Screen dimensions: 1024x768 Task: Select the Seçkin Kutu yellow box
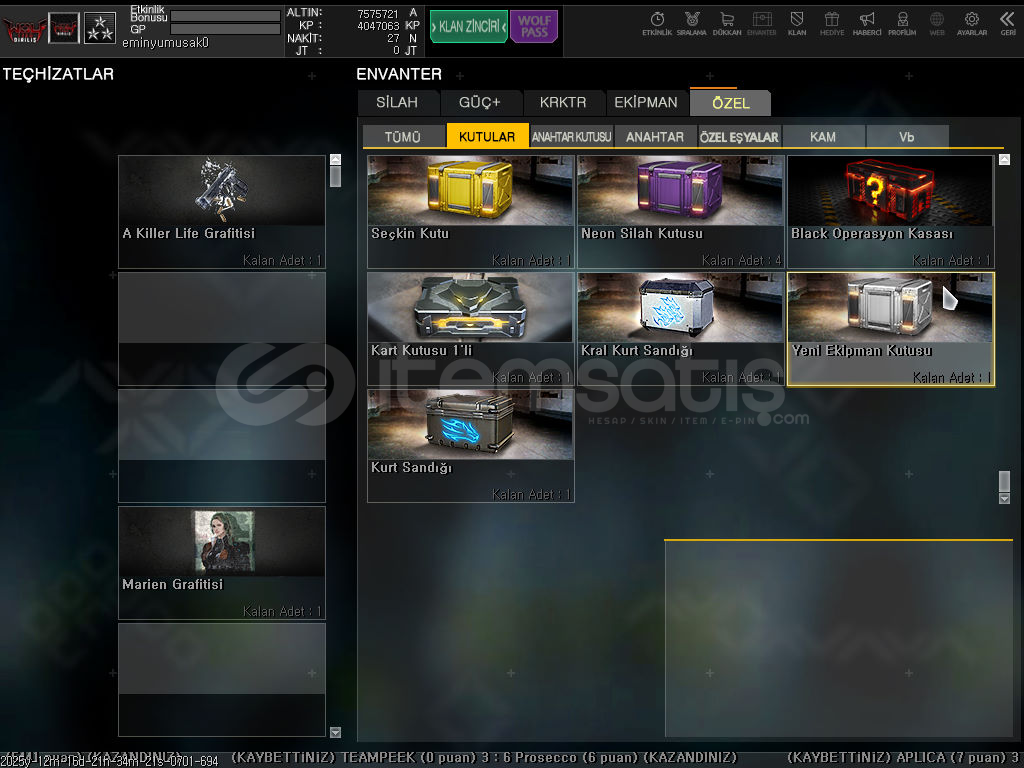(470, 212)
